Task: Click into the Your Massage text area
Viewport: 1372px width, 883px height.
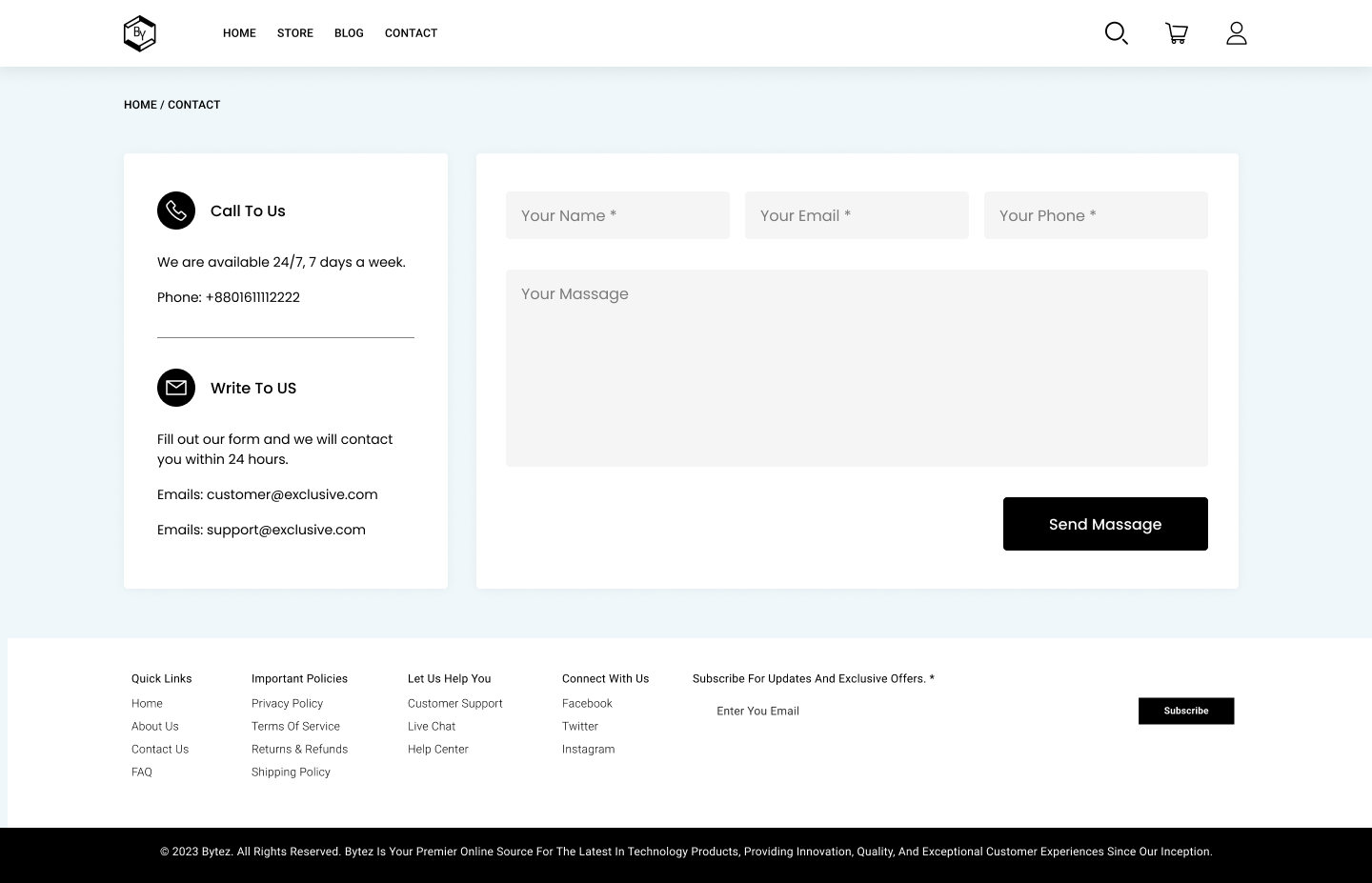Action: click(x=857, y=369)
